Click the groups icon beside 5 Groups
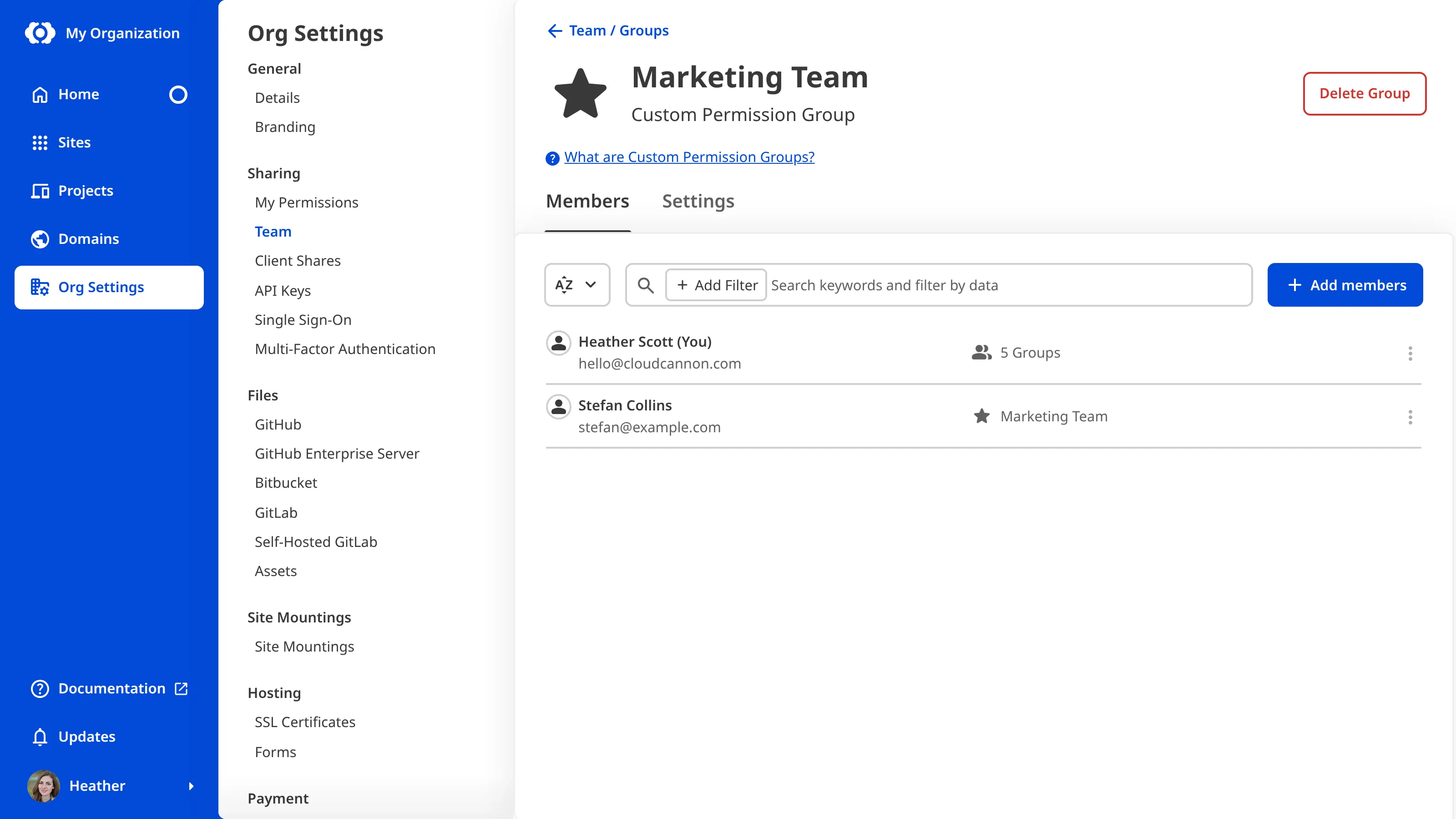 (982, 353)
